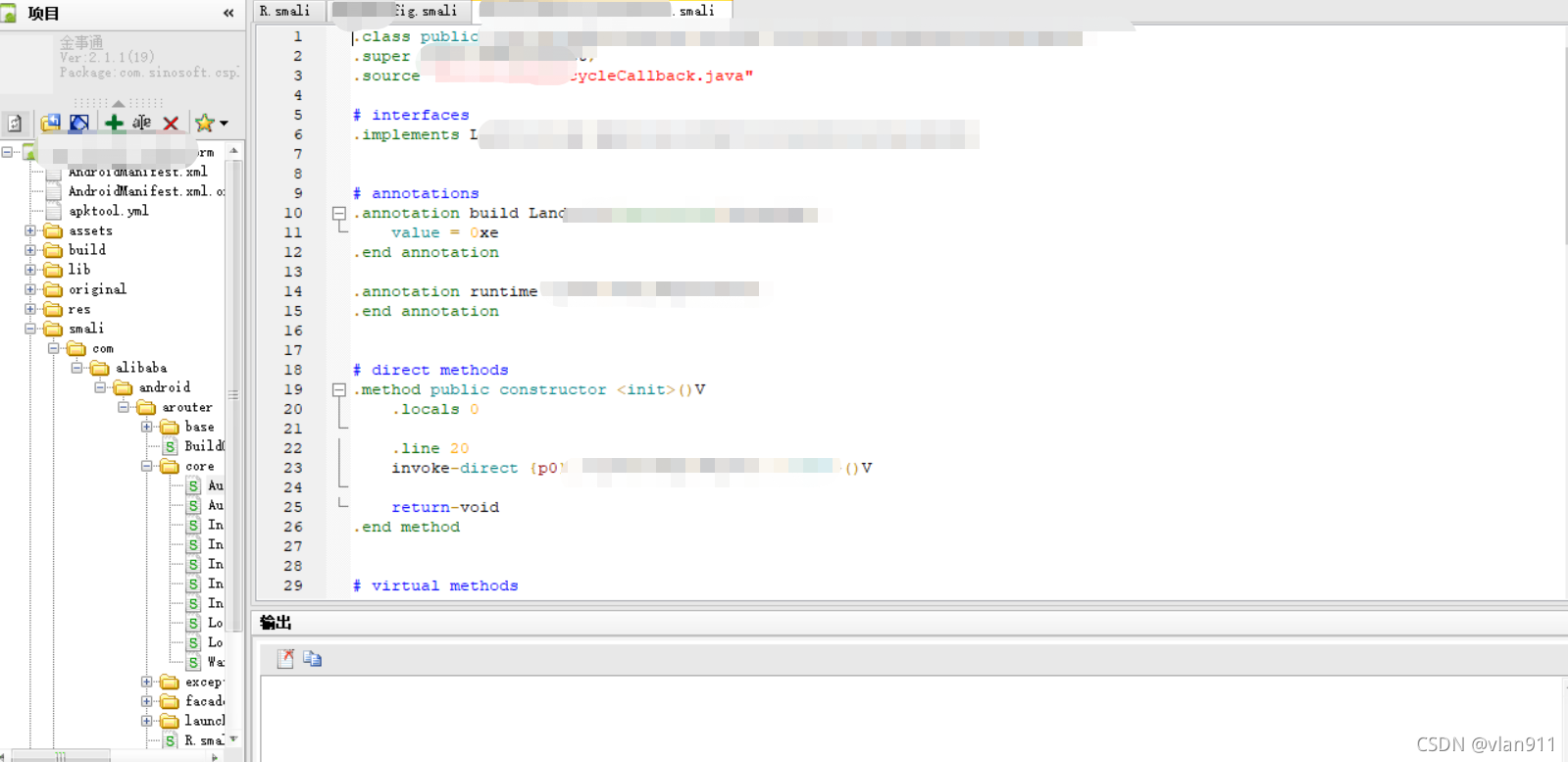Open the dropdown arrow next to star icon
The width and height of the screenshot is (1568, 762).
[x=225, y=124]
